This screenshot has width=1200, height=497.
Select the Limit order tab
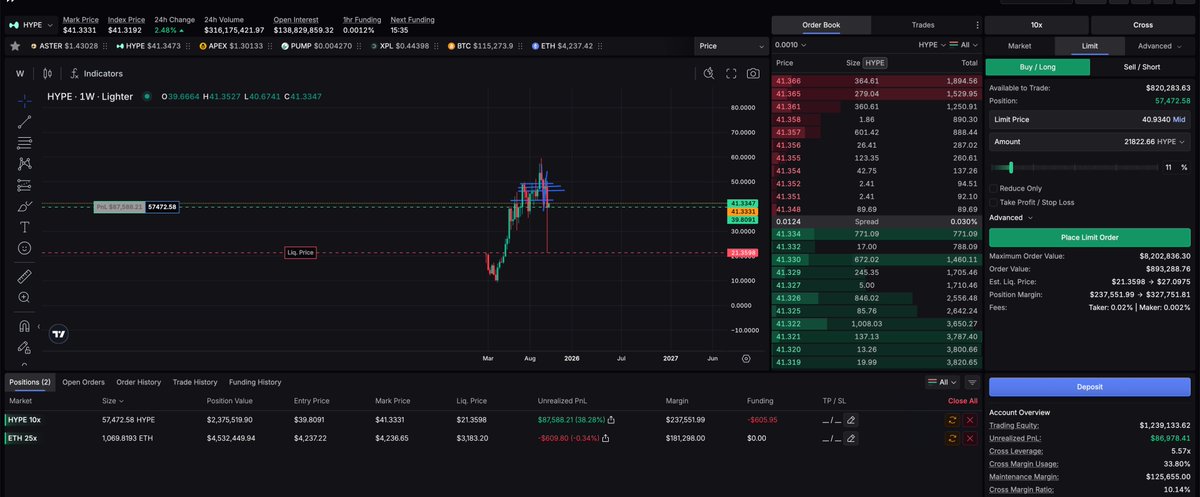(x=1088, y=45)
